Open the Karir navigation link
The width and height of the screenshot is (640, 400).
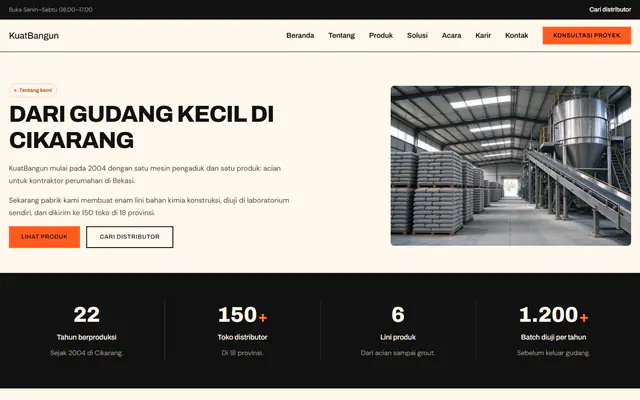pyautogui.click(x=483, y=36)
